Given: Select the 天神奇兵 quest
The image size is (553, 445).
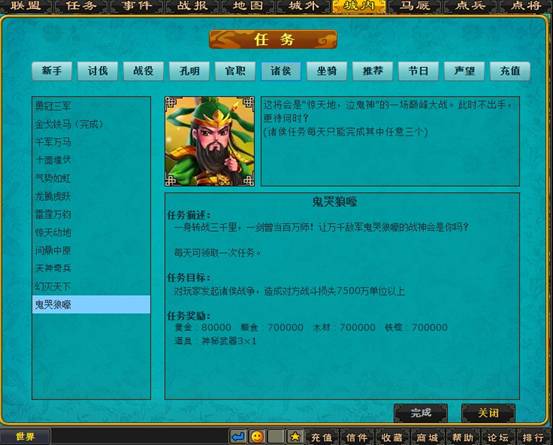Looking at the screenshot, I should pos(91,268).
